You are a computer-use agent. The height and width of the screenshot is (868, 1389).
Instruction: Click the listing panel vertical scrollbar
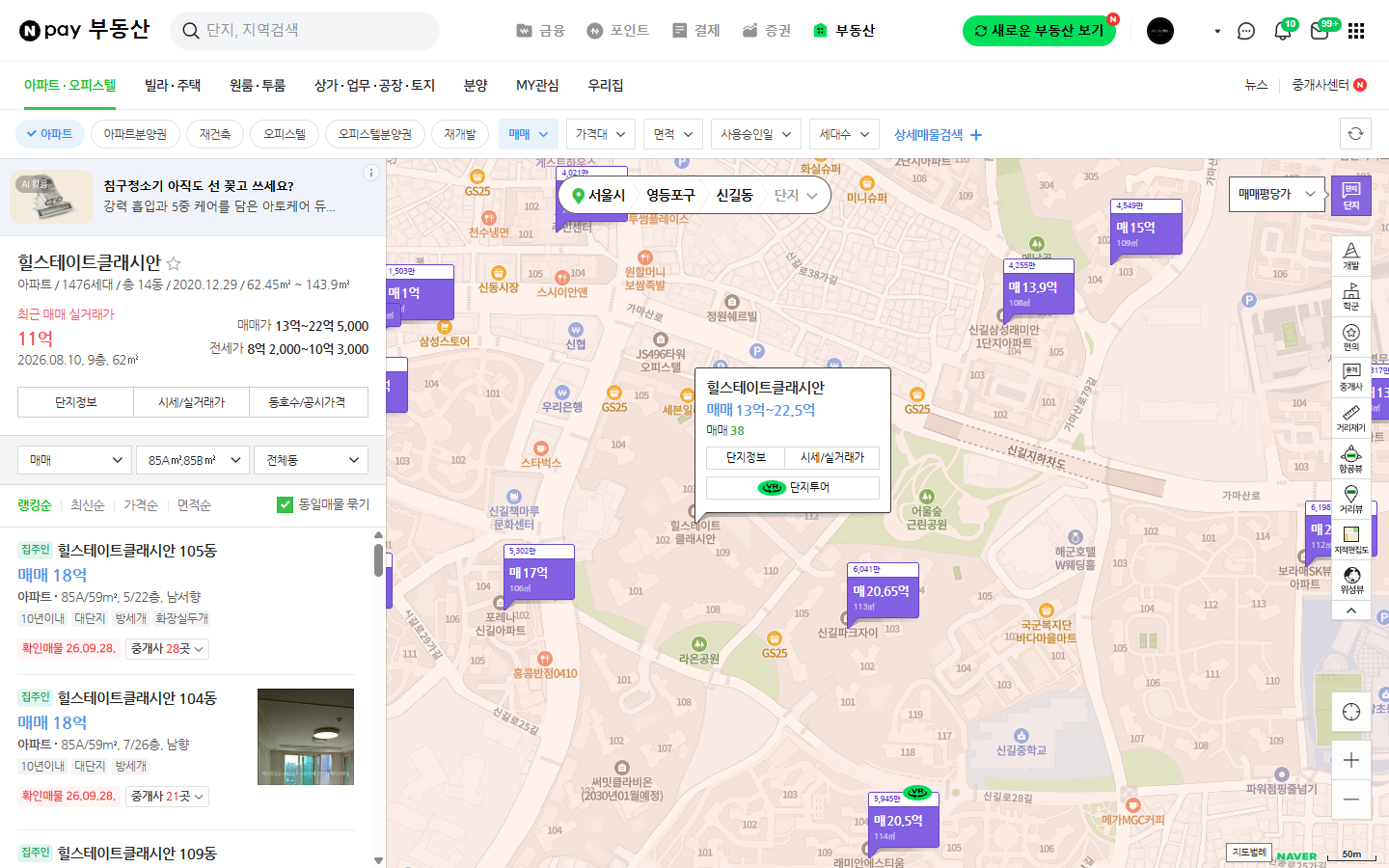click(378, 559)
